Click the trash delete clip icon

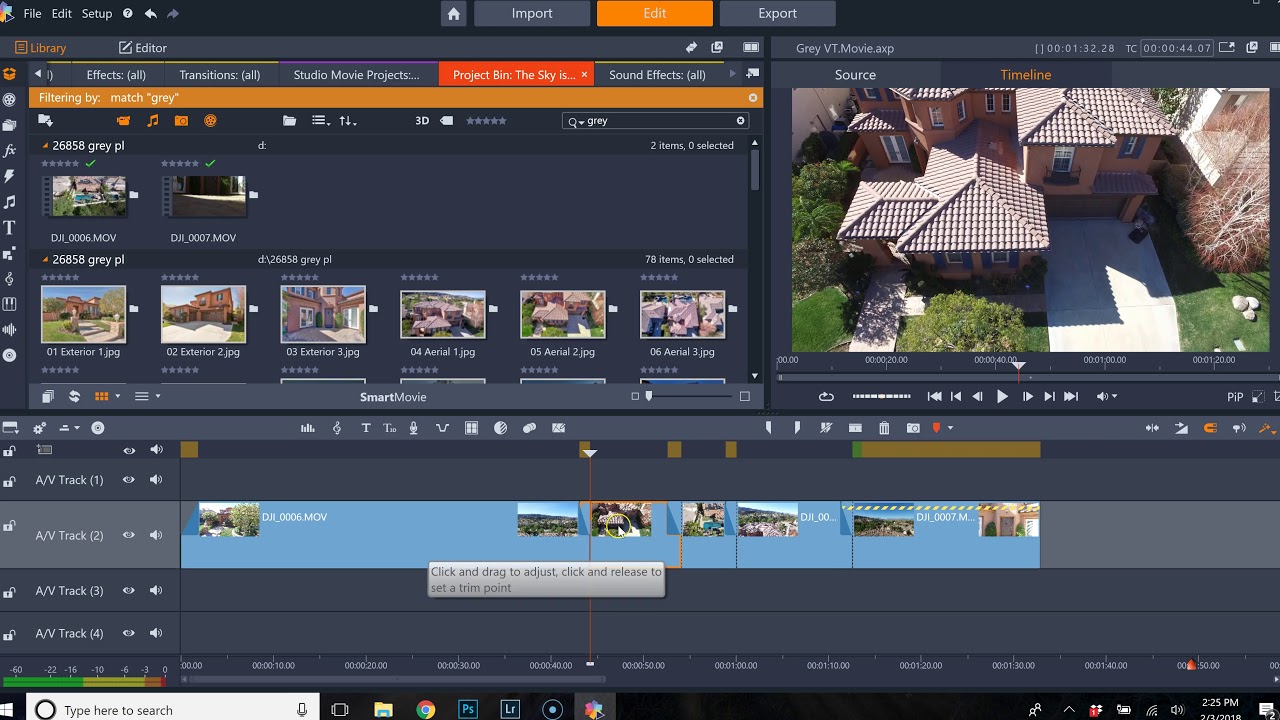(x=884, y=428)
